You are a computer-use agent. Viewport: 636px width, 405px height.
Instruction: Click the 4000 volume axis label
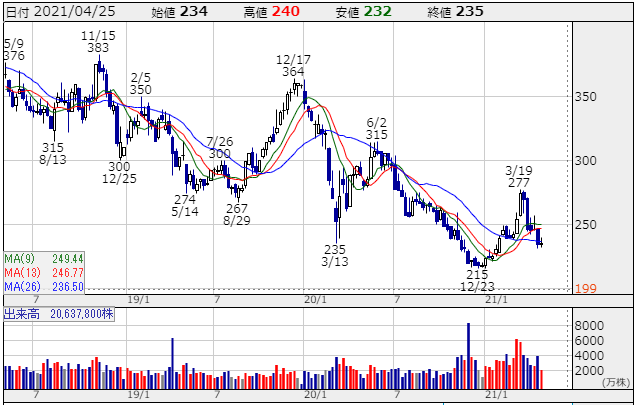[x=589, y=355]
